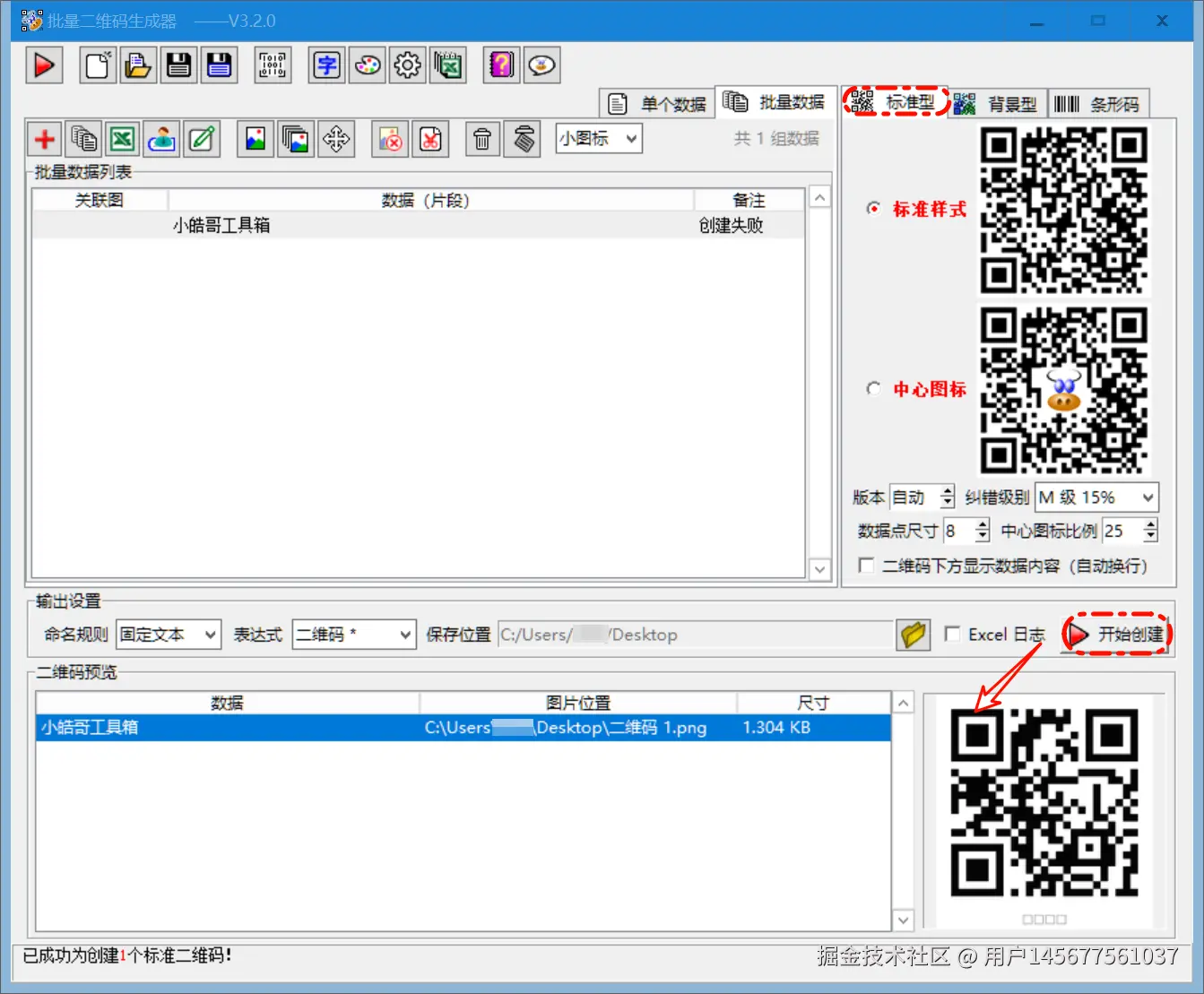Screen dimensions: 1204x994
Task: Click the 中心图标比例 spinner arrows
Action: point(1151,531)
